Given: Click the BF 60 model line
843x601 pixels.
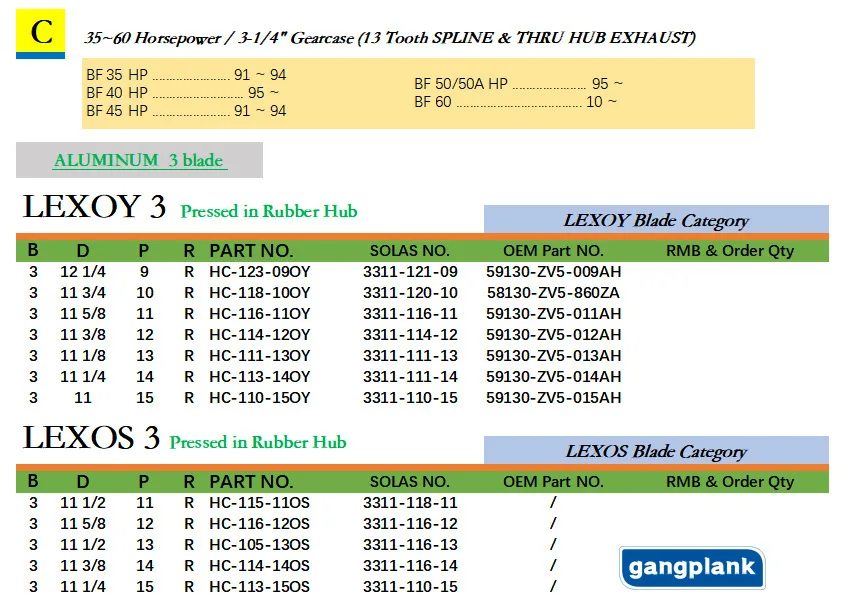Looking at the screenshot, I should (x=516, y=102).
